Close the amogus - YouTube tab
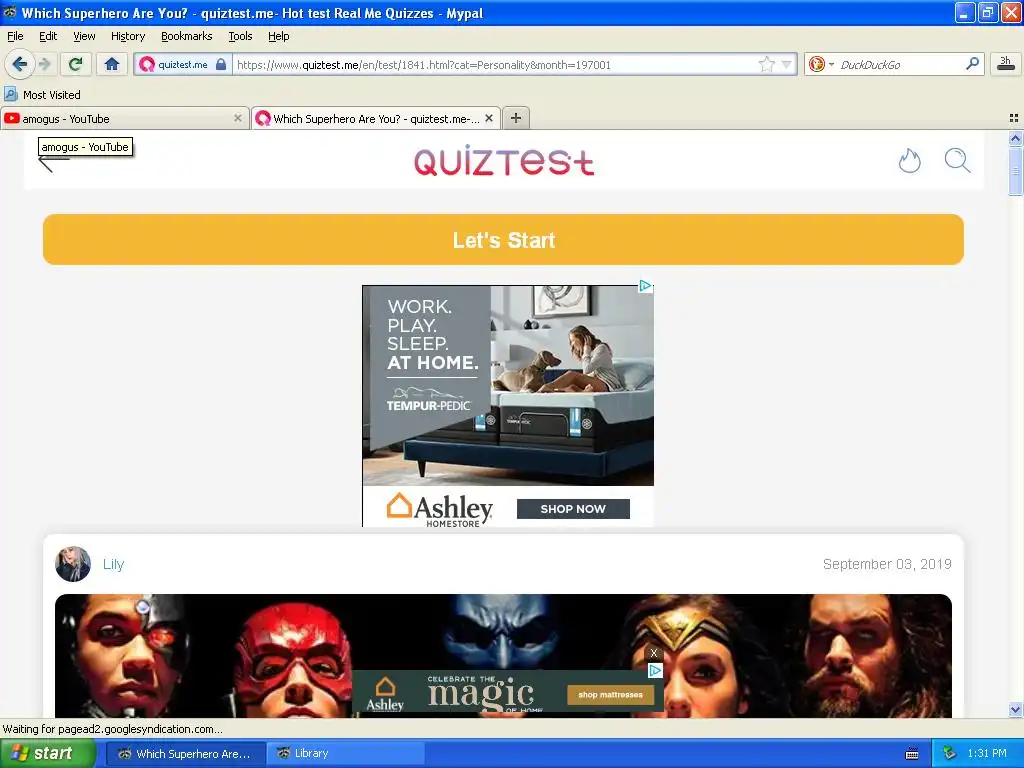The width and height of the screenshot is (1024, 768). 238,118
